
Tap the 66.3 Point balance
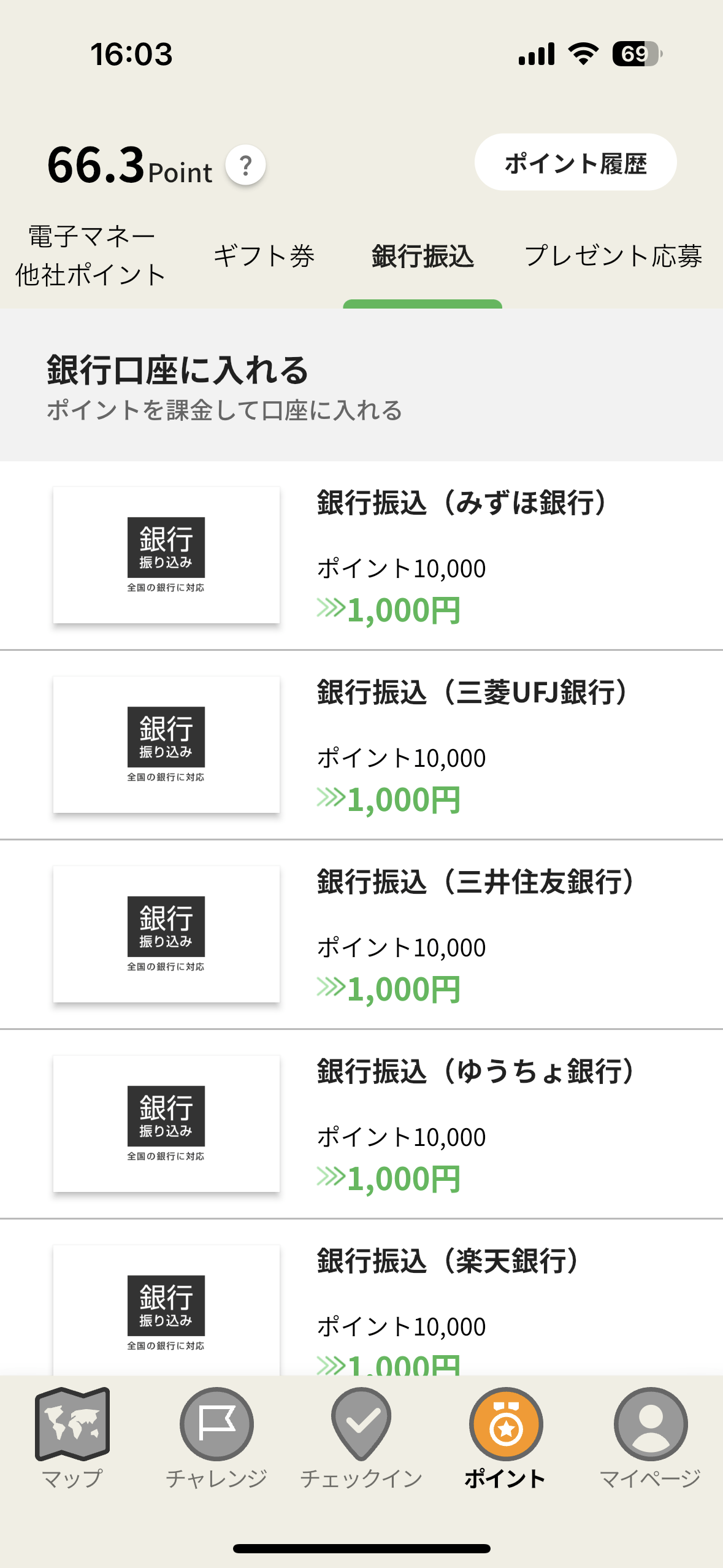pyautogui.click(x=129, y=166)
